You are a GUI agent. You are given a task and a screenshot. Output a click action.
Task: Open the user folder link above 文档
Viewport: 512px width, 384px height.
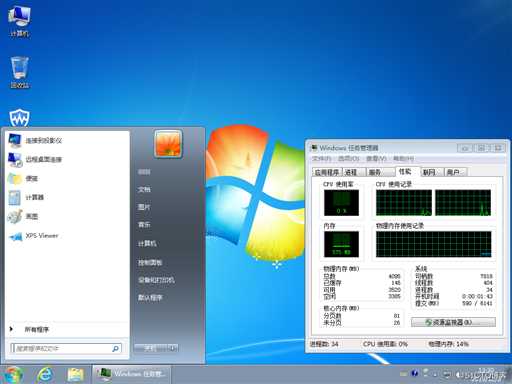coord(144,172)
